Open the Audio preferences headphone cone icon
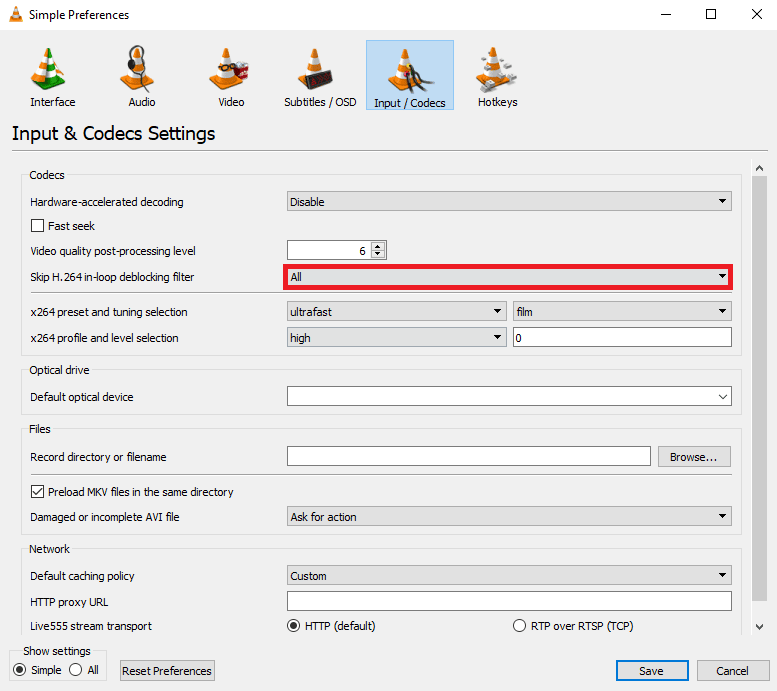The height and width of the screenshot is (691, 777). (137, 68)
